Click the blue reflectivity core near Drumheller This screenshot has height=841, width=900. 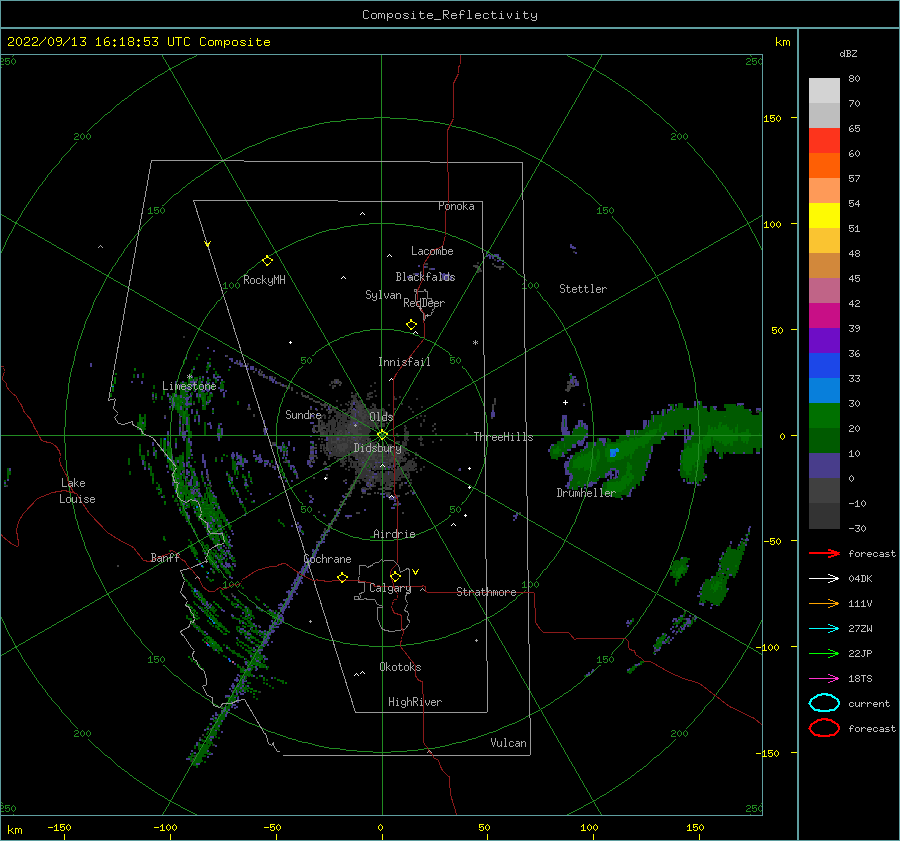(x=614, y=452)
